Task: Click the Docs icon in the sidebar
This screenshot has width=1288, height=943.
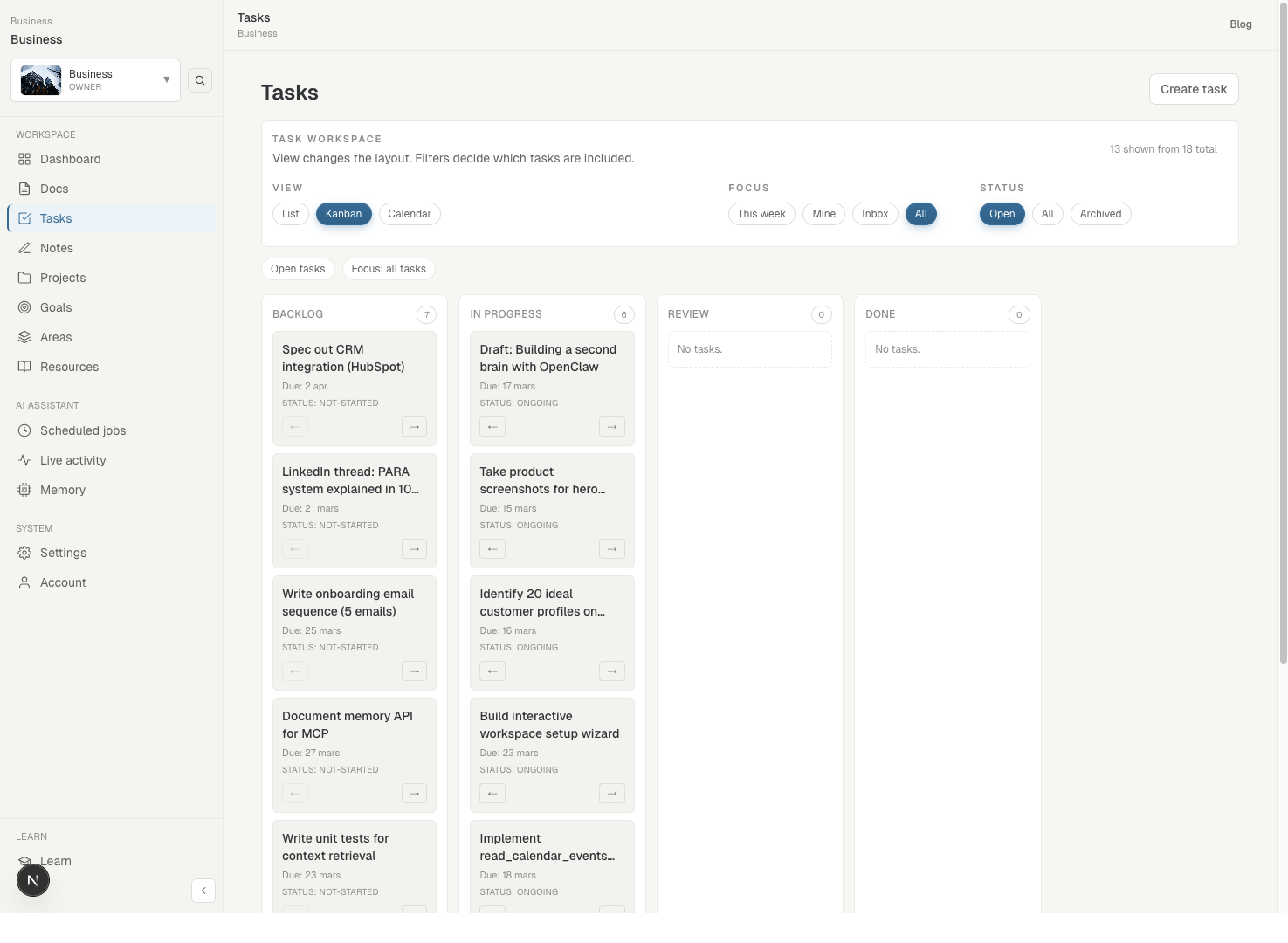Action: 24,189
